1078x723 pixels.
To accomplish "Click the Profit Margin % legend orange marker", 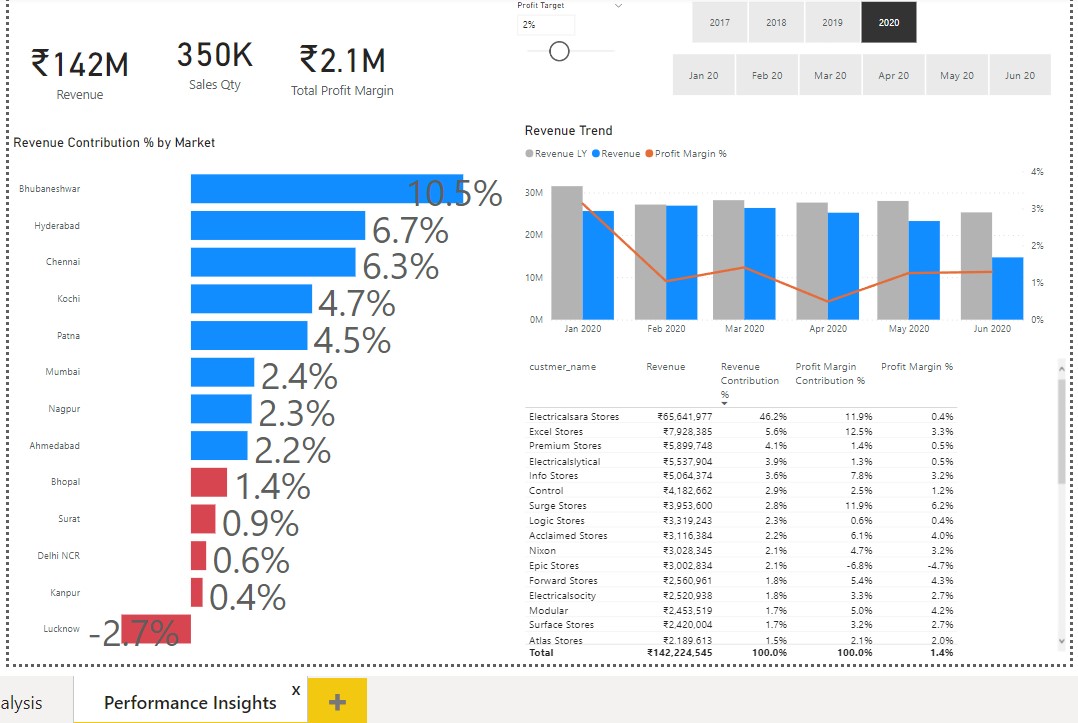I will [x=649, y=153].
